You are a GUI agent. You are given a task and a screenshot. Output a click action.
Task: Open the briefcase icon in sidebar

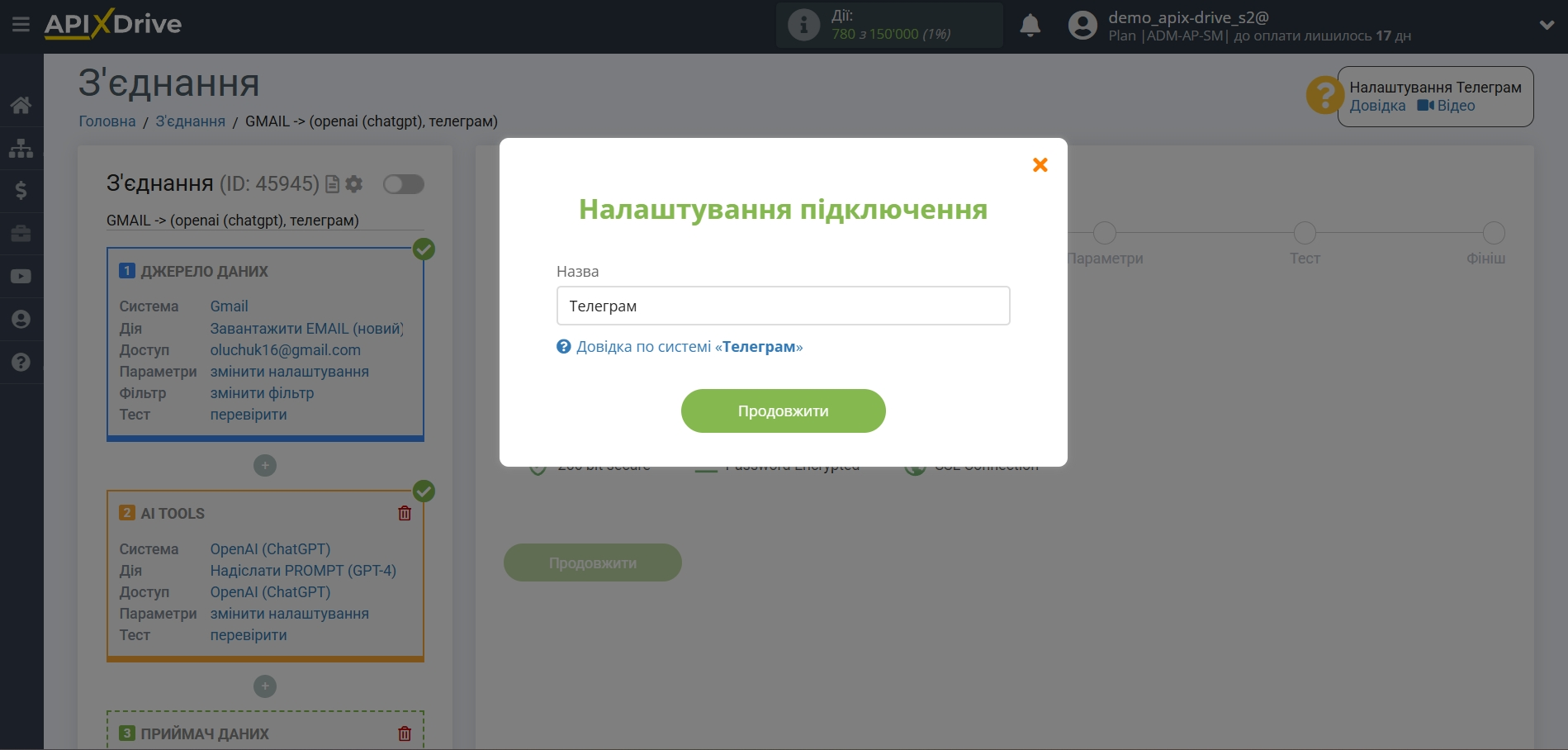(x=21, y=234)
